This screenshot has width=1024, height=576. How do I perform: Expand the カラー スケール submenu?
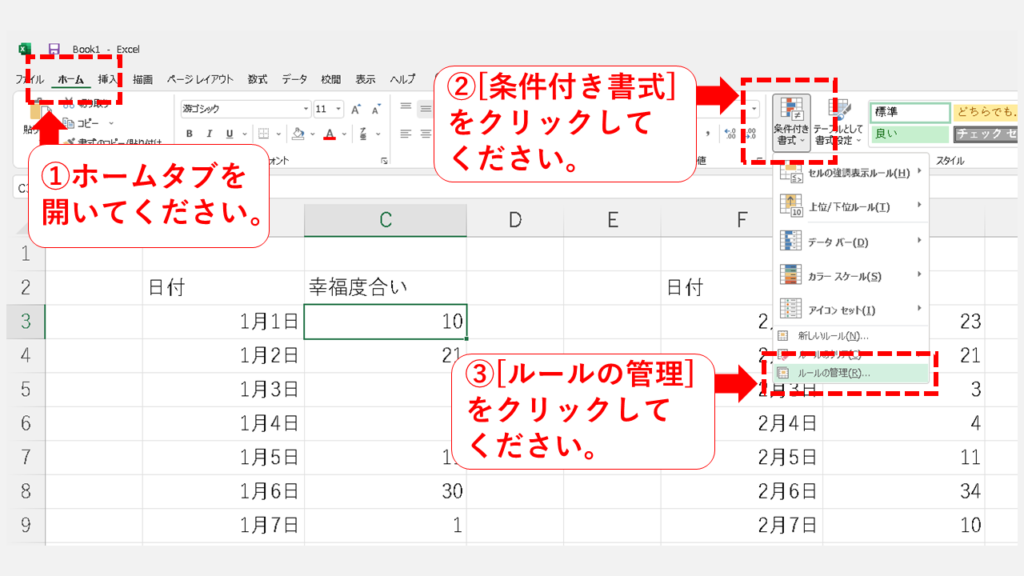[x=850, y=276]
